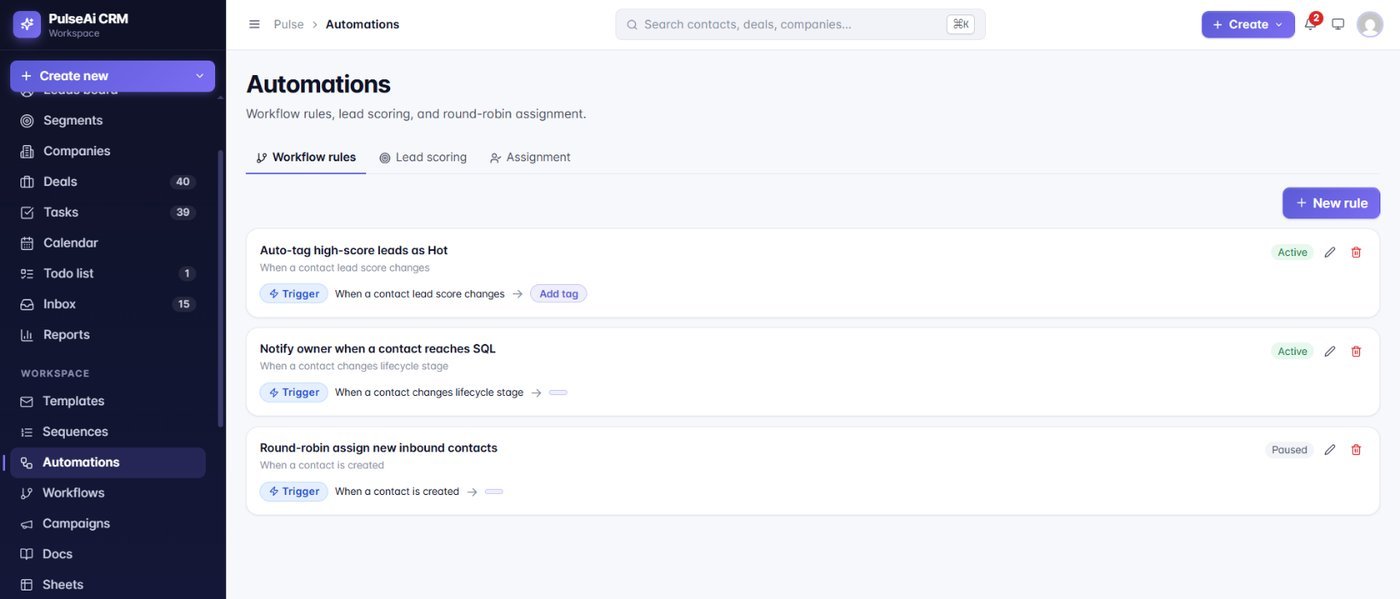Screen dimensions: 1400x599
Task: Click the Calendar icon in sidebar
Action: pyautogui.click(x=27, y=243)
